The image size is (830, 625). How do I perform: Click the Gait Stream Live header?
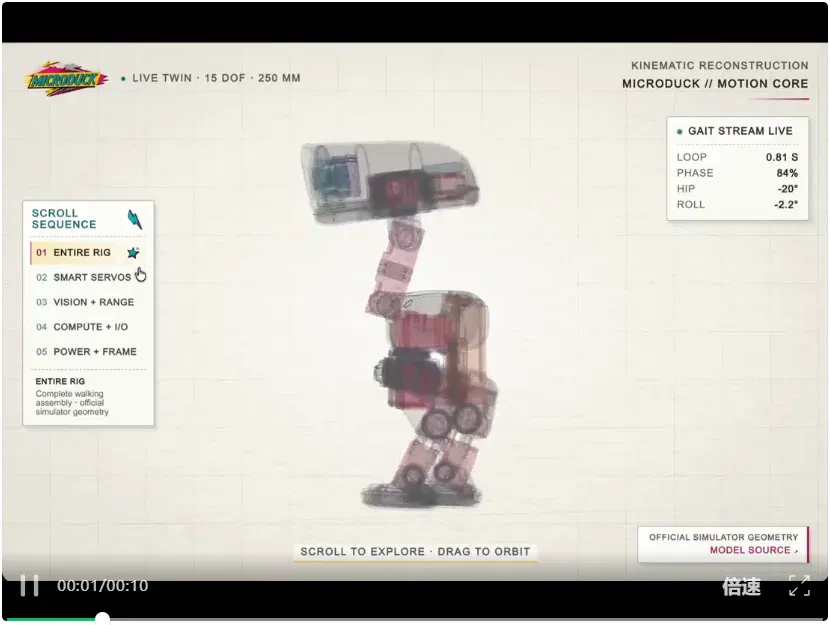click(740, 131)
